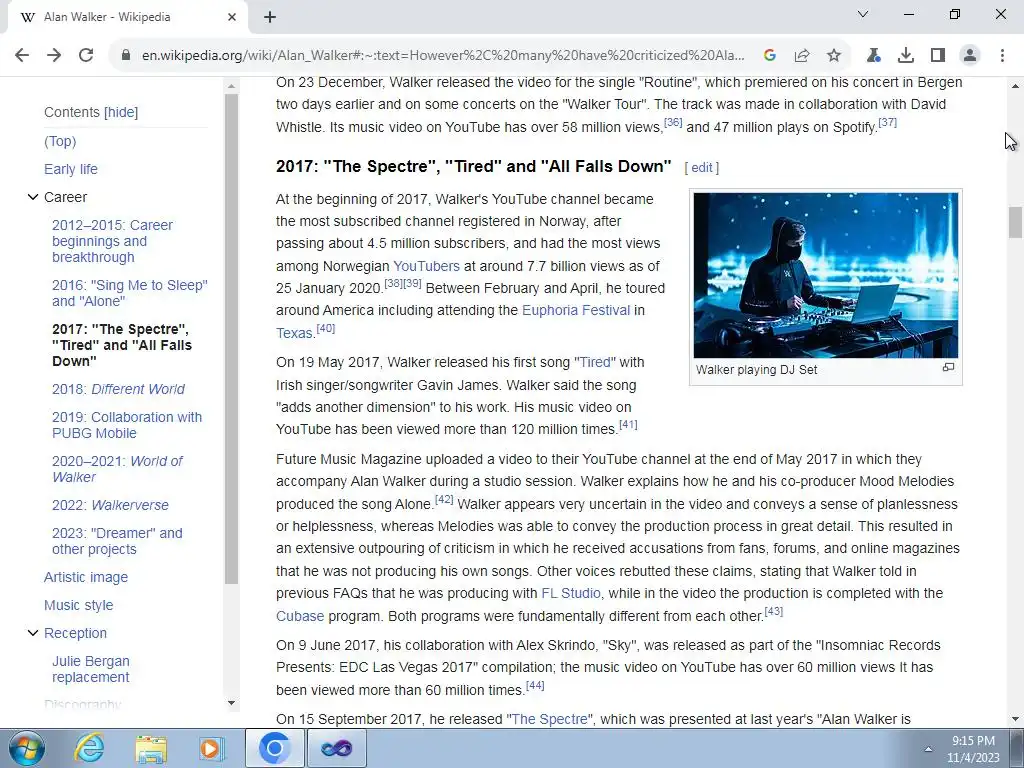Open Career section link
1024x768 pixels.
point(65,197)
